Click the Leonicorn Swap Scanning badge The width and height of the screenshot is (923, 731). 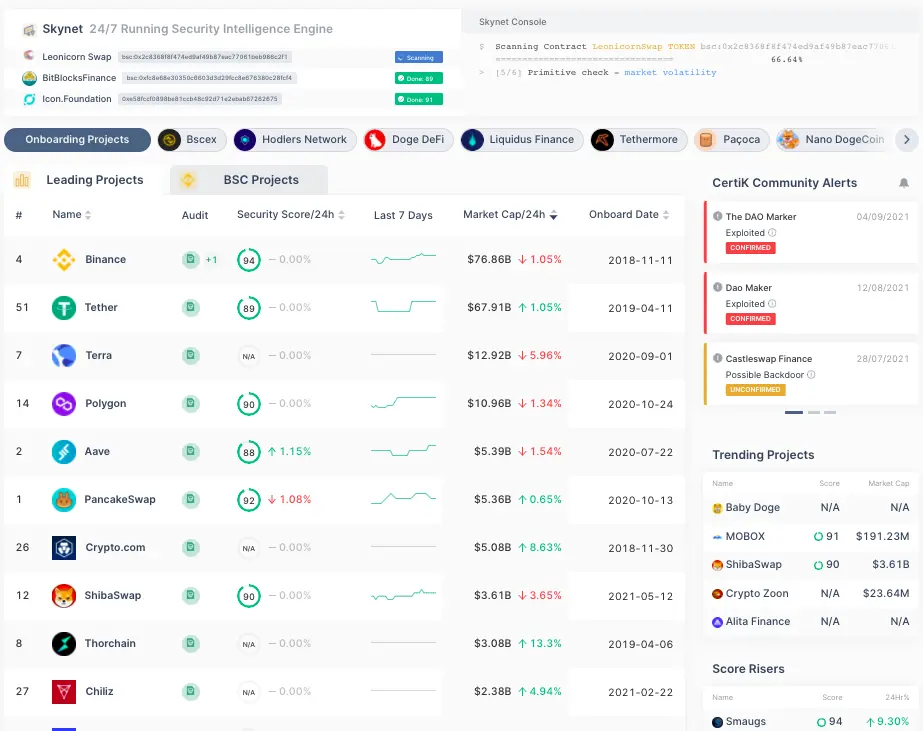point(419,58)
